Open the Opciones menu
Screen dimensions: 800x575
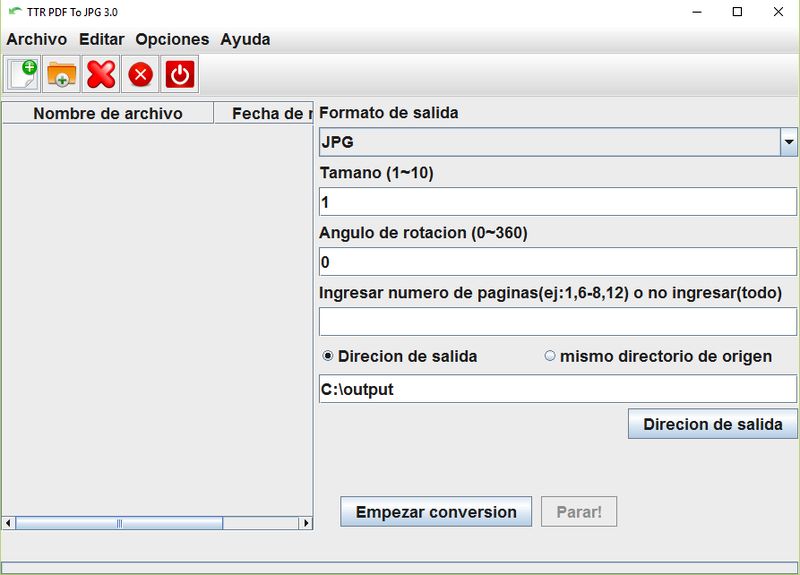pyautogui.click(x=172, y=39)
